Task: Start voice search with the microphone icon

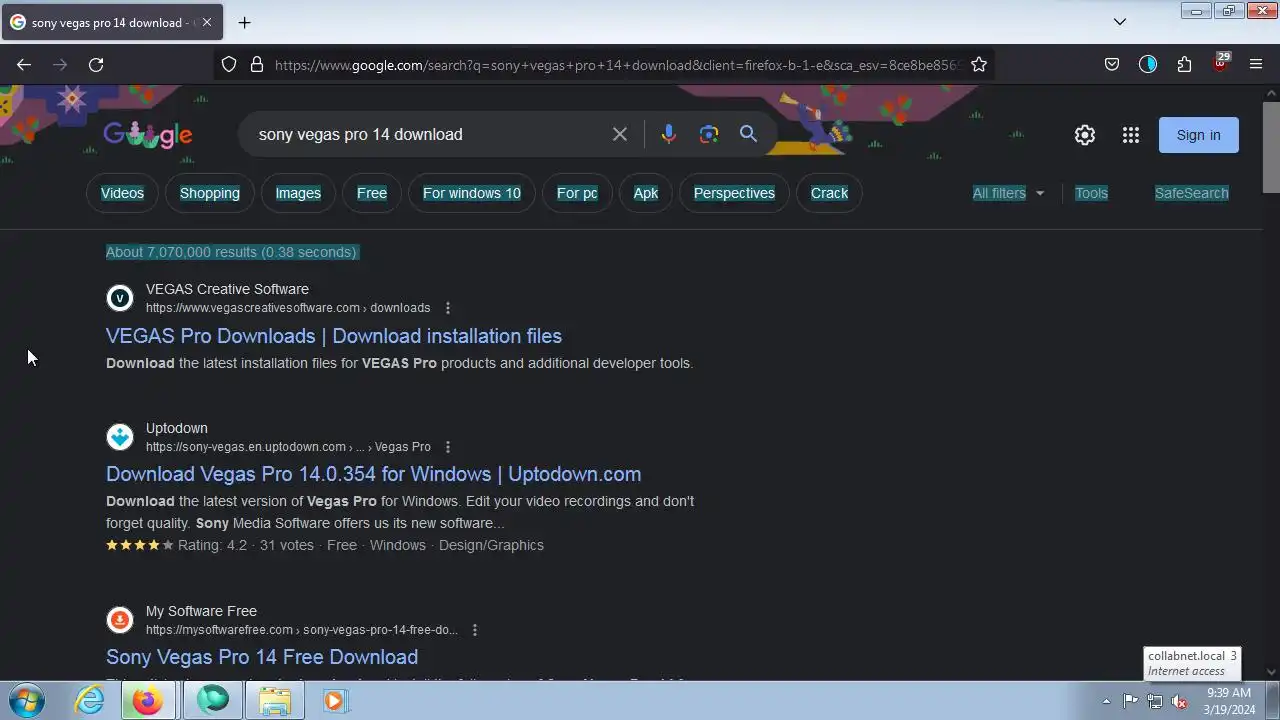Action: pos(669,134)
